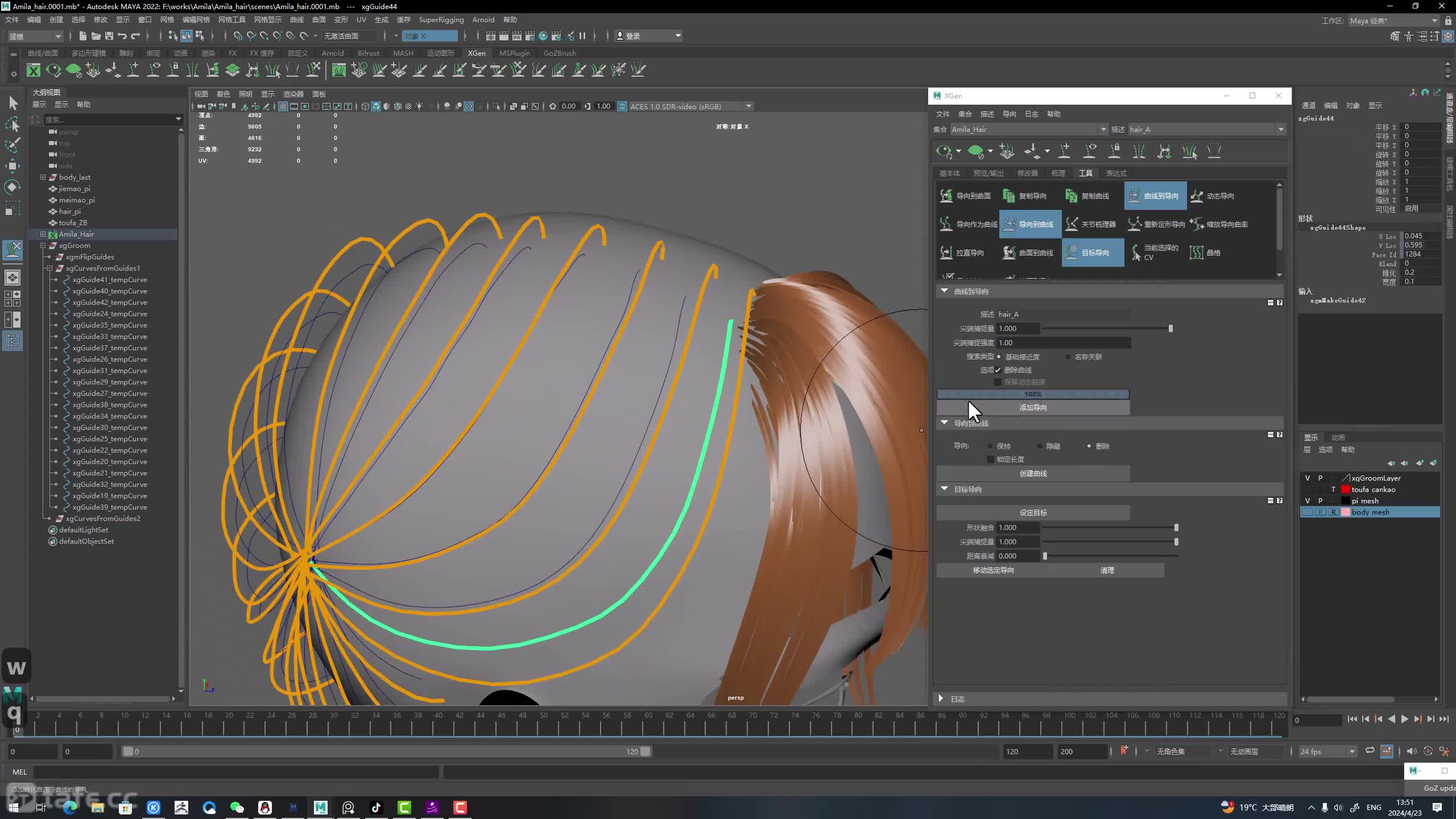Toggle visibility V of xgGroomLayer
This screenshot has height=819, width=1456.
pyautogui.click(x=1308, y=478)
